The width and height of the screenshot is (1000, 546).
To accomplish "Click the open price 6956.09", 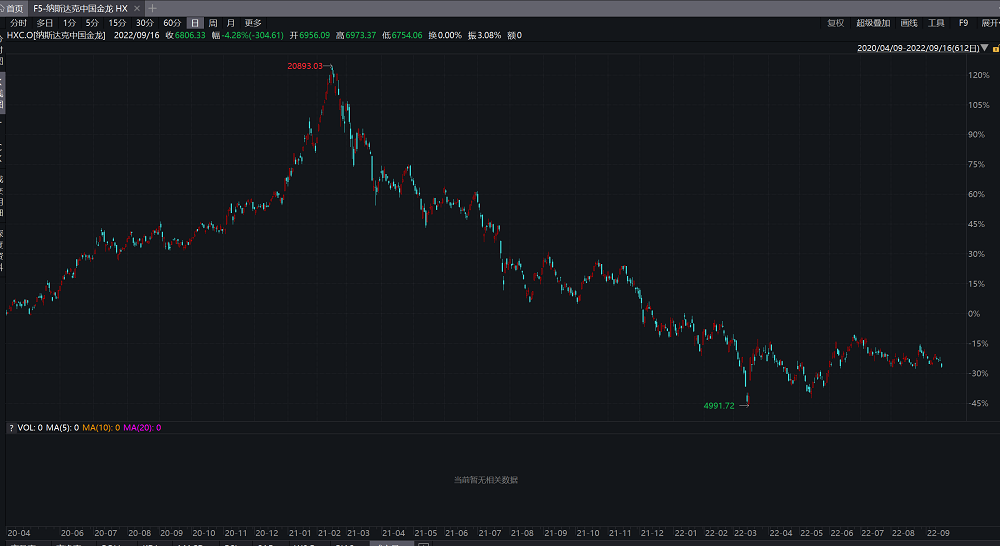I will point(314,35).
